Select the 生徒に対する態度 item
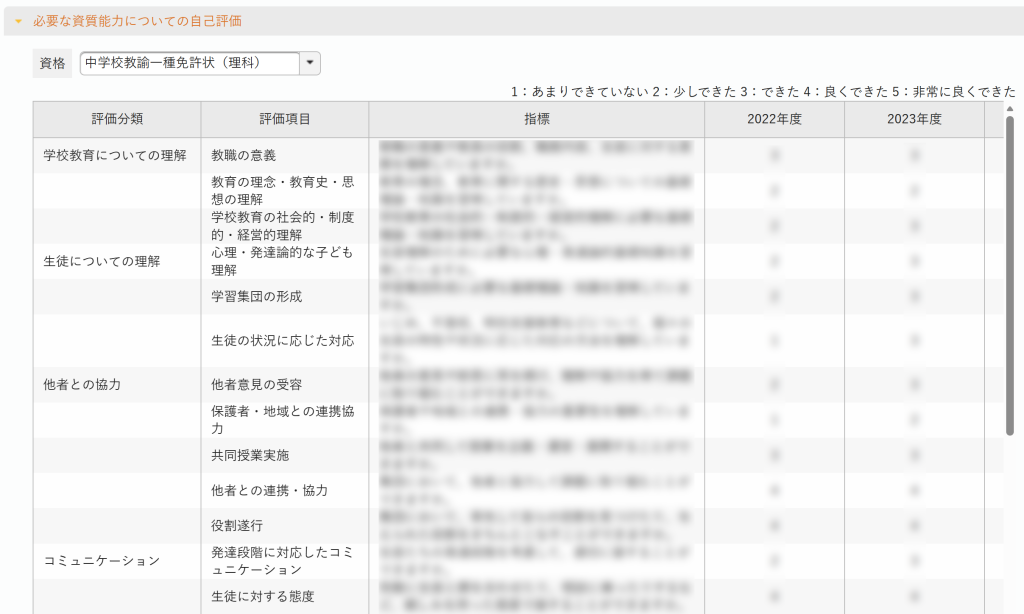The width and height of the screenshot is (1024, 614). click(263, 597)
